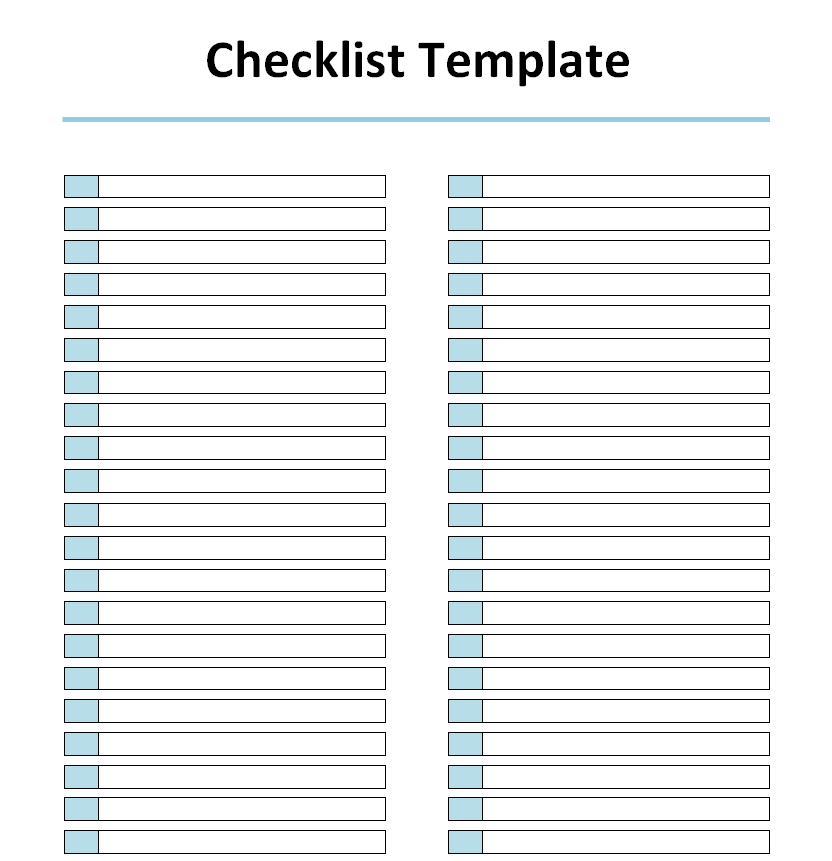Check the first blue box in right column
832x861 pixels.
coord(465,186)
